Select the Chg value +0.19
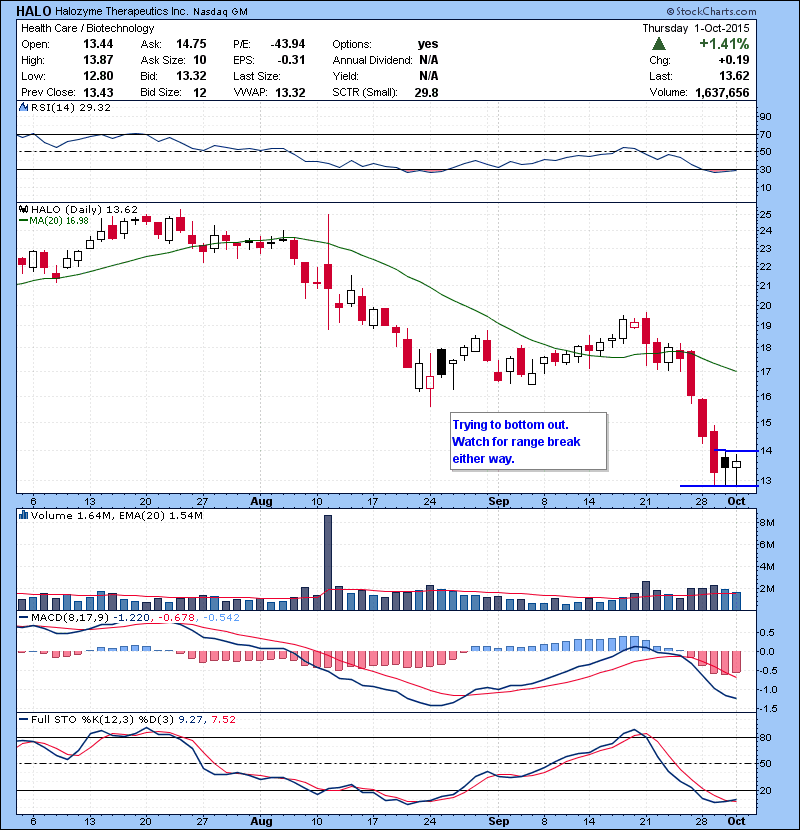800x830 pixels. (734, 60)
